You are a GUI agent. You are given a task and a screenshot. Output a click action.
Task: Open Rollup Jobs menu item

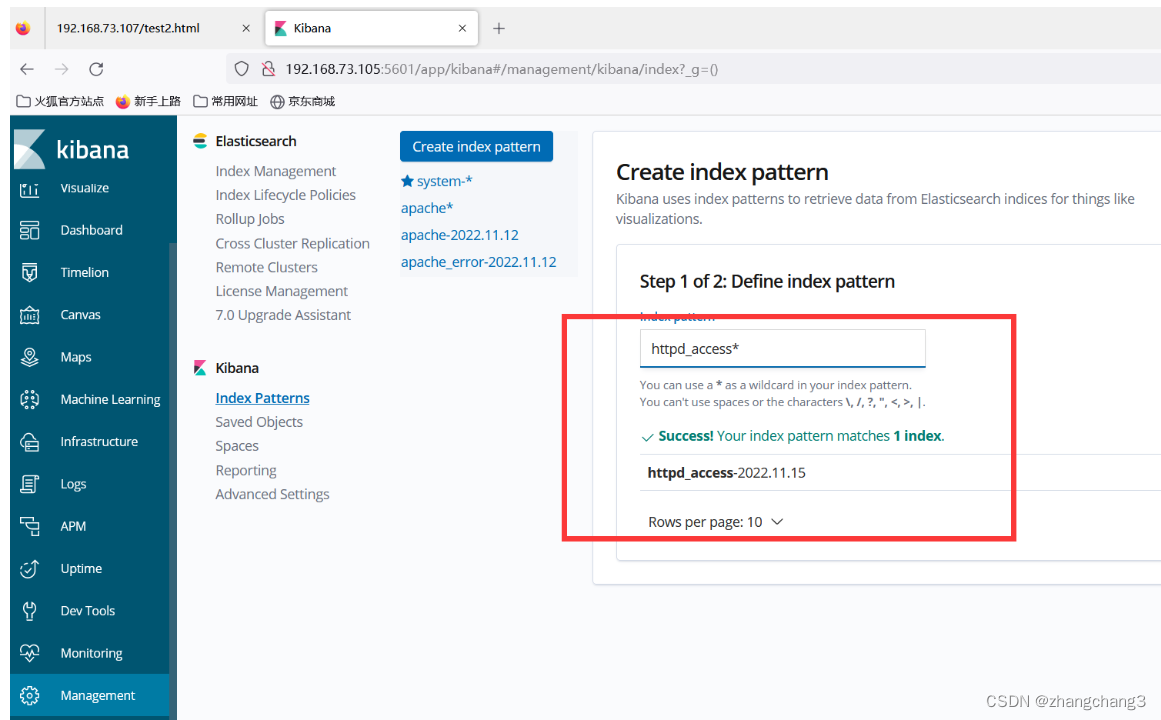[250, 219]
